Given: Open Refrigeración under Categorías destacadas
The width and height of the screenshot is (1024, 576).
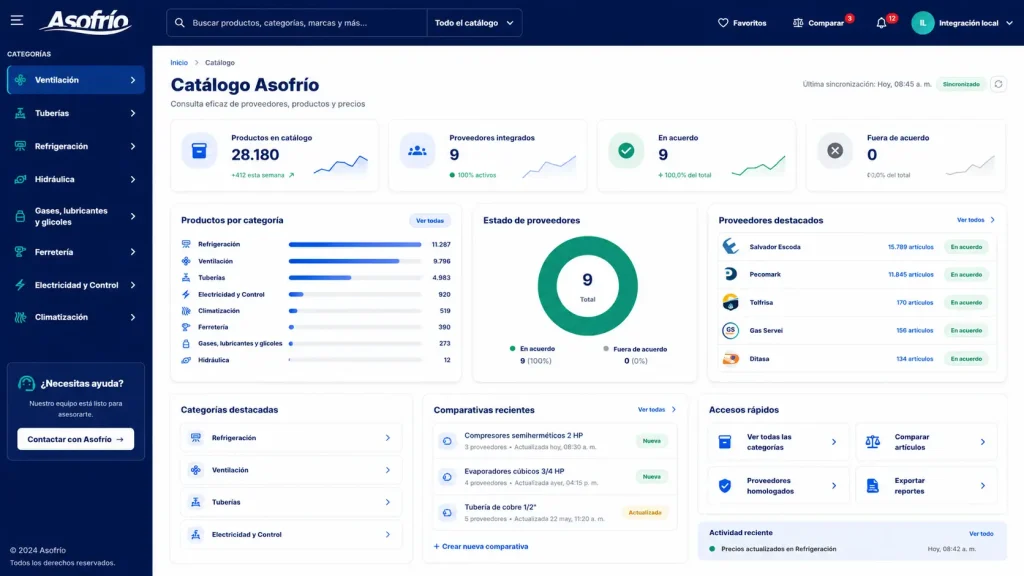Looking at the screenshot, I should 291,438.
